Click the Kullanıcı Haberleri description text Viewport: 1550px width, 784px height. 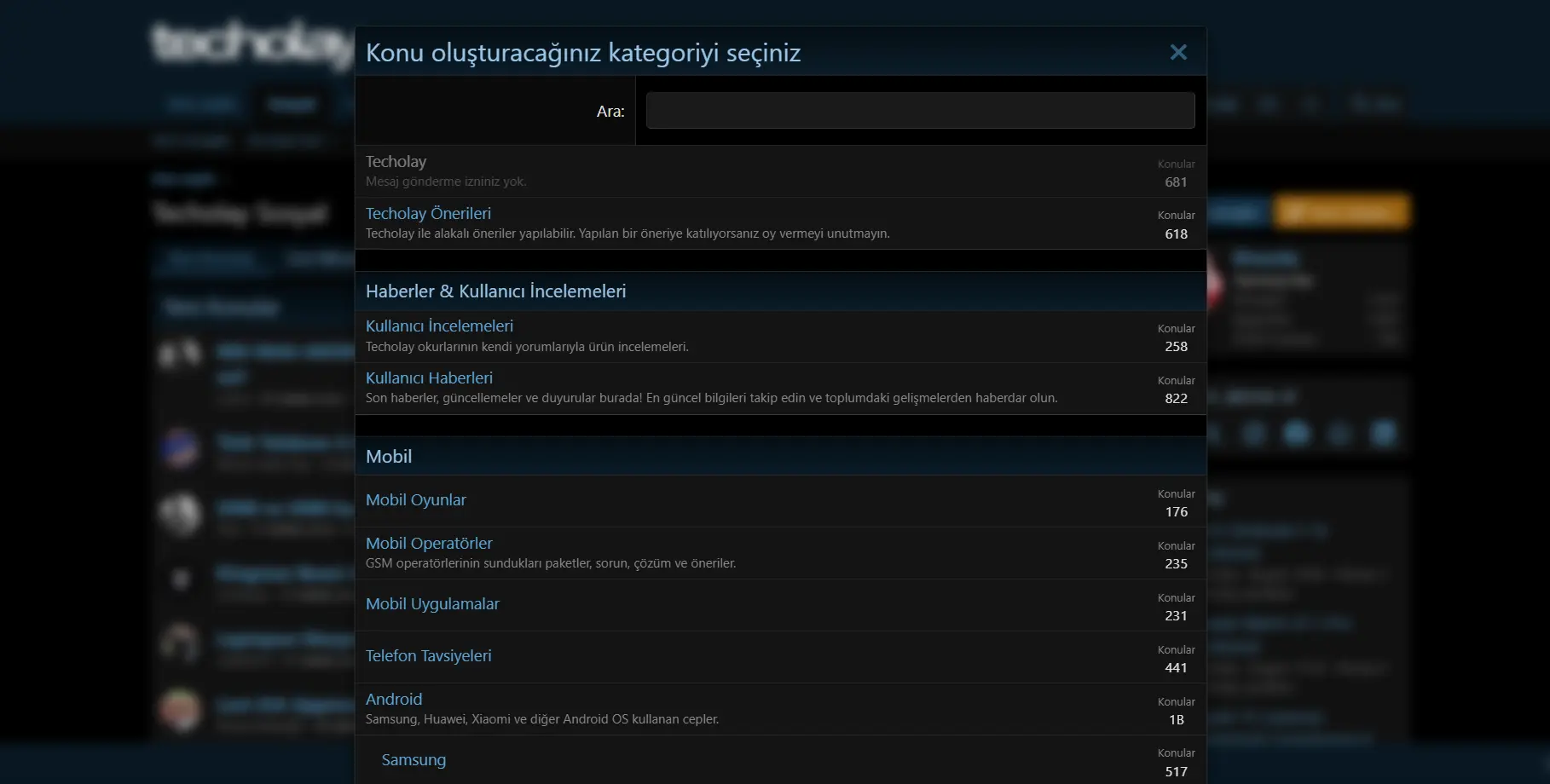coord(711,398)
